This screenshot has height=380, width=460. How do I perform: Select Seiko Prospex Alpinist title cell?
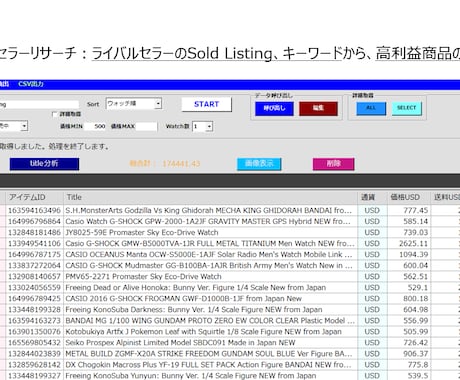point(210,342)
